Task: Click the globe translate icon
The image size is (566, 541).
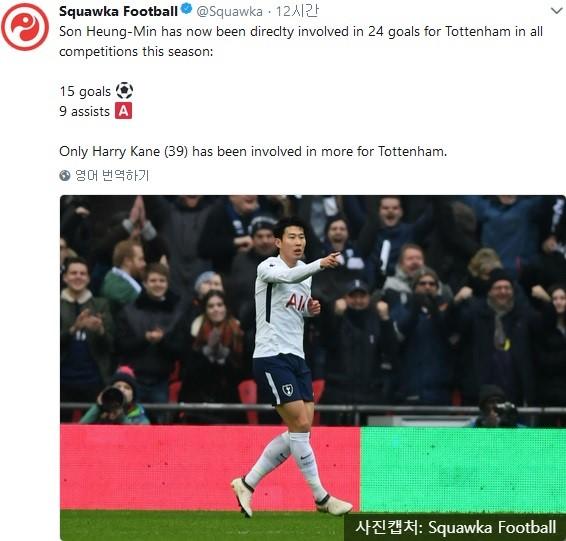Action: 65,175
